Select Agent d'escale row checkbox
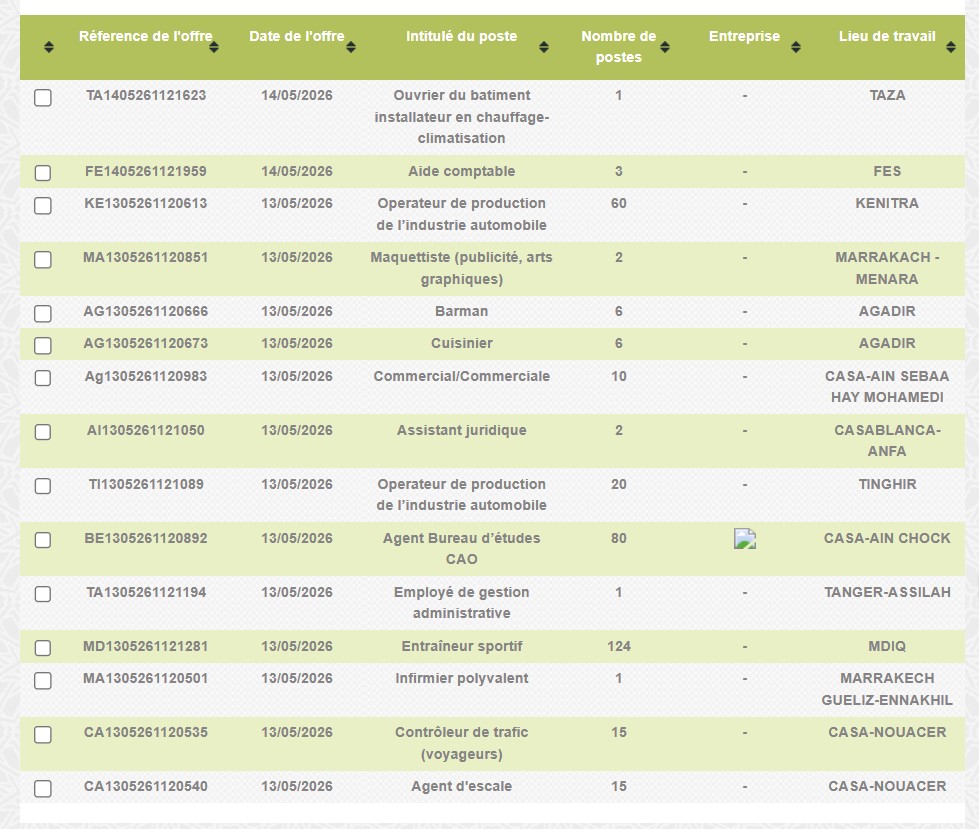The image size is (979, 829). (x=42, y=788)
